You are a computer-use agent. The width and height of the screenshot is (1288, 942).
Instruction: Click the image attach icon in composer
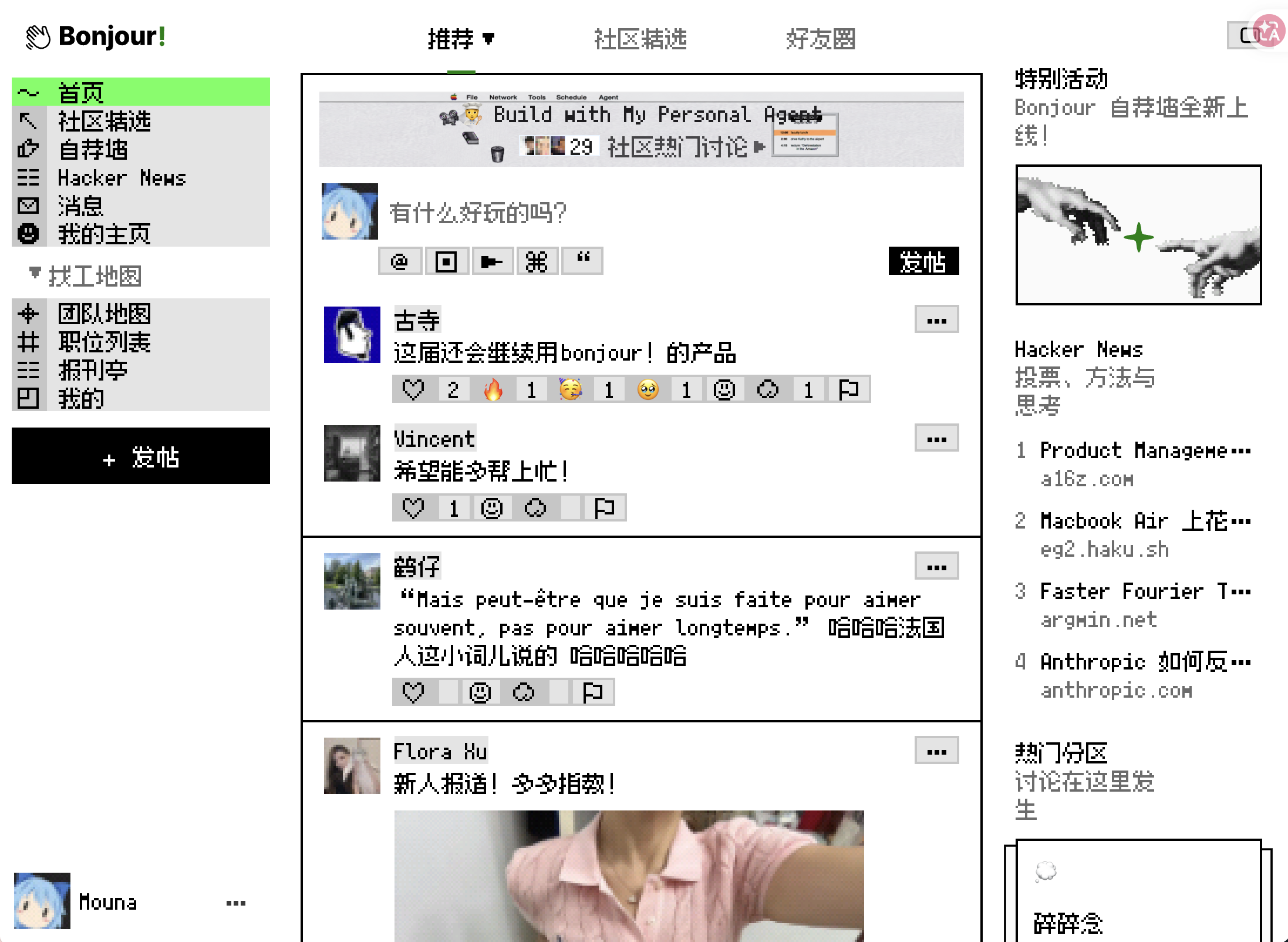point(446,261)
